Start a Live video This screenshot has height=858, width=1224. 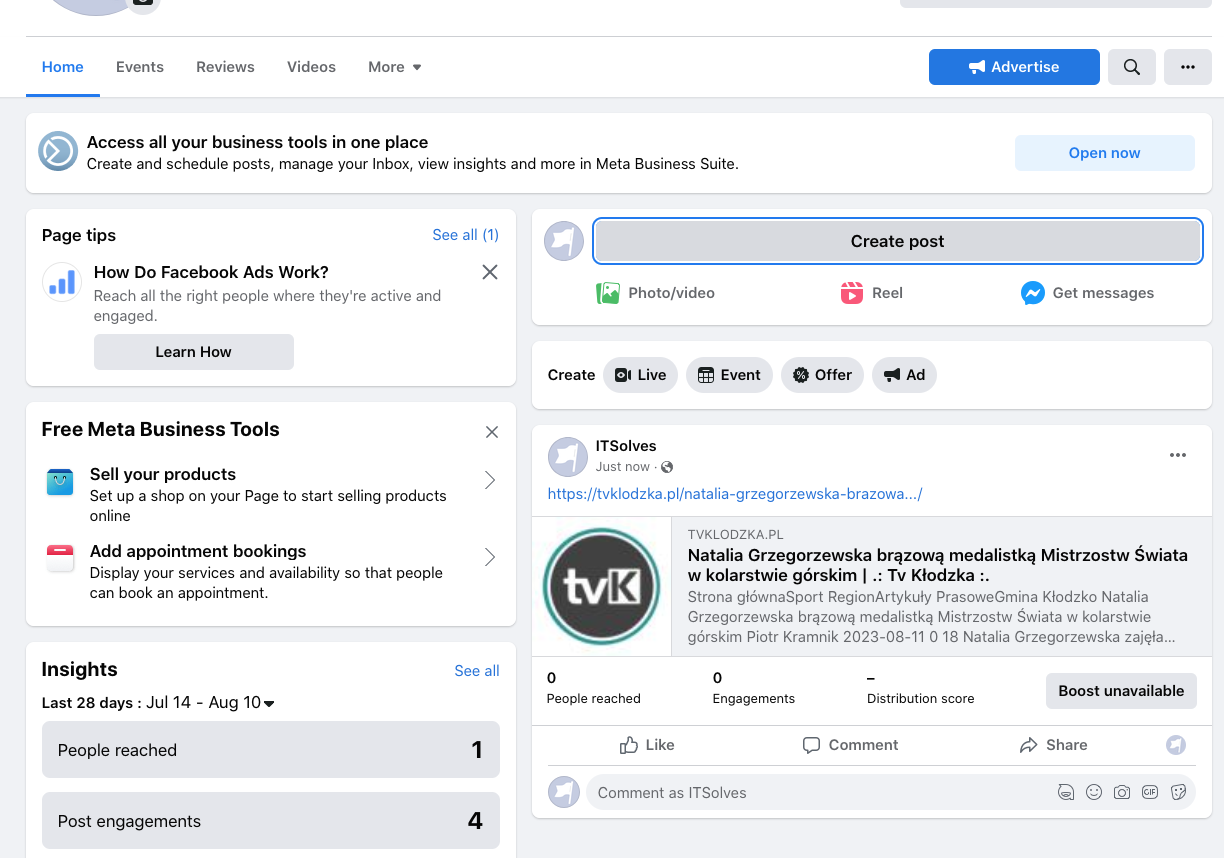pyautogui.click(x=640, y=375)
